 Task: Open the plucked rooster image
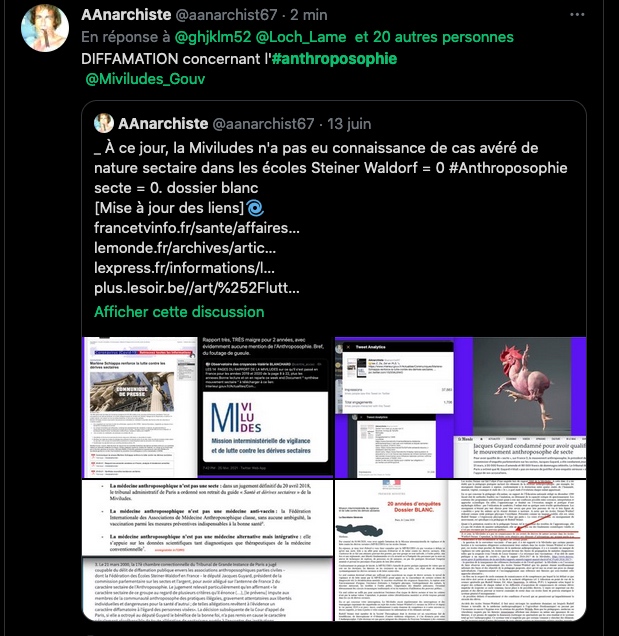(522, 386)
